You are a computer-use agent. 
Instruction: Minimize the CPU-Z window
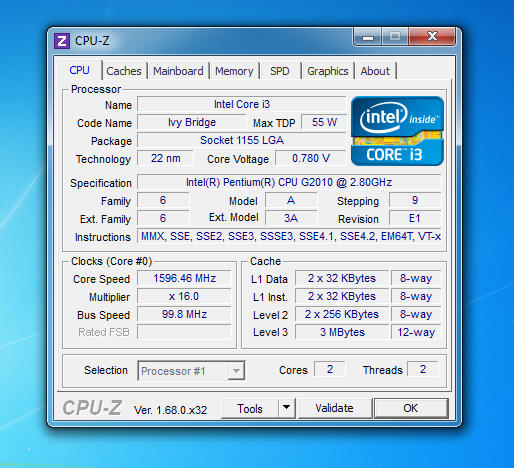(367, 37)
